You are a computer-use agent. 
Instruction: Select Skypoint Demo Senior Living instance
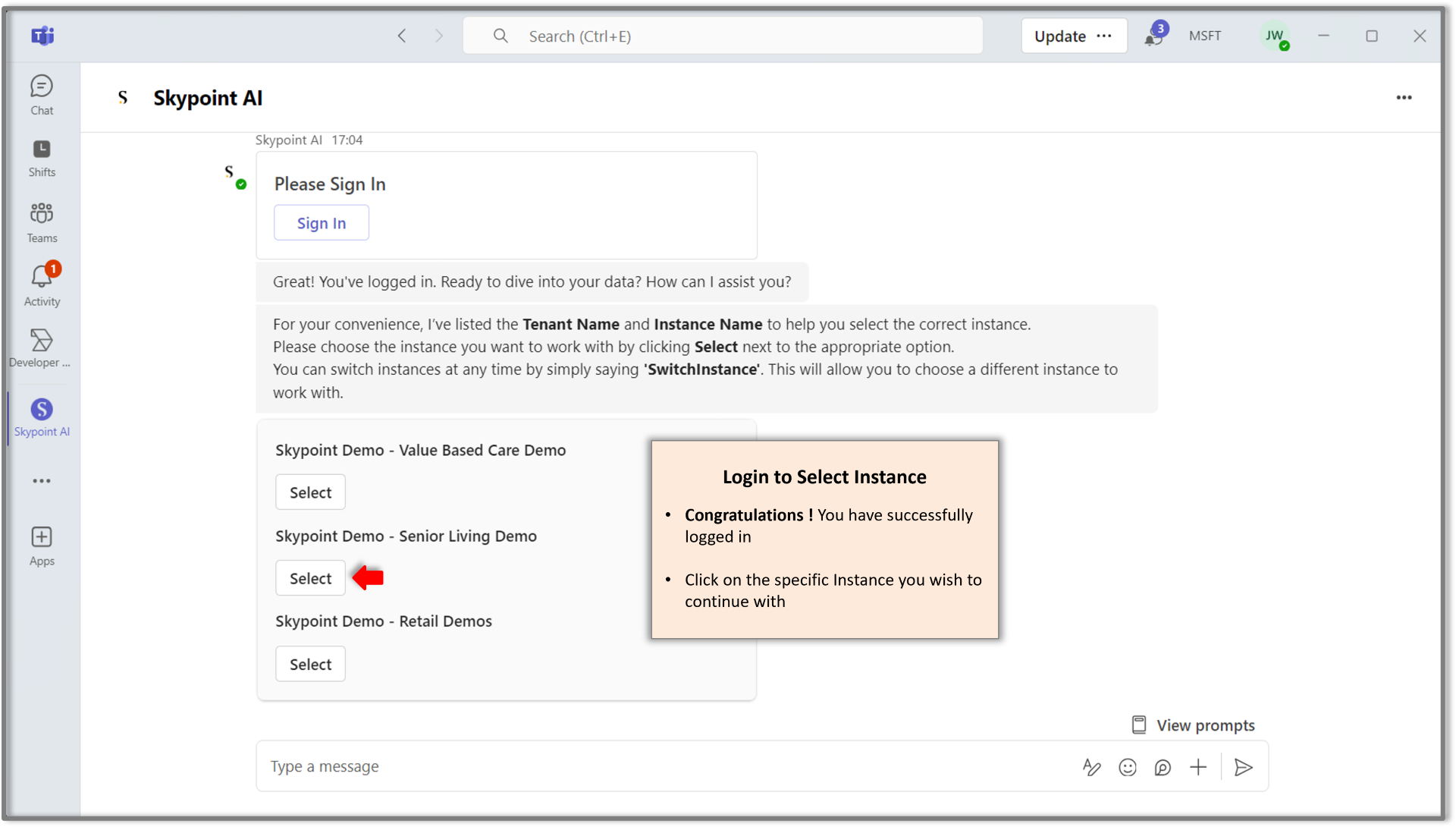(x=310, y=578)
